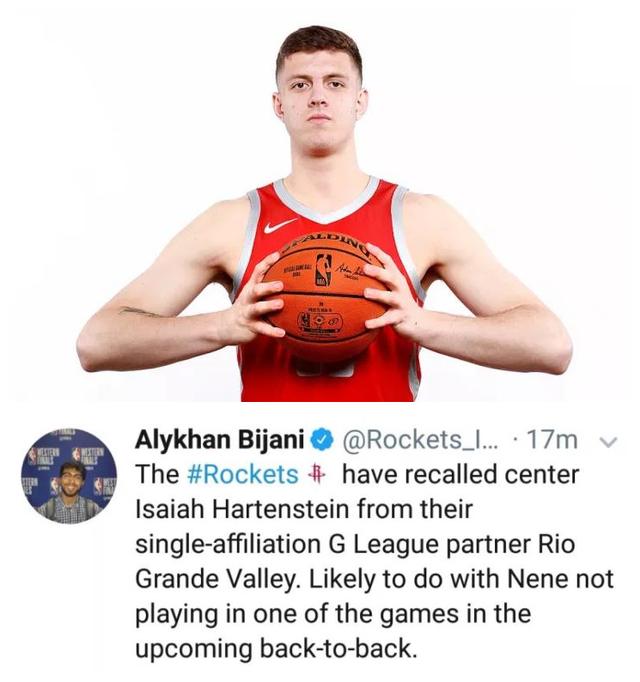Click the NBA logo on basketball

(323, 270)
